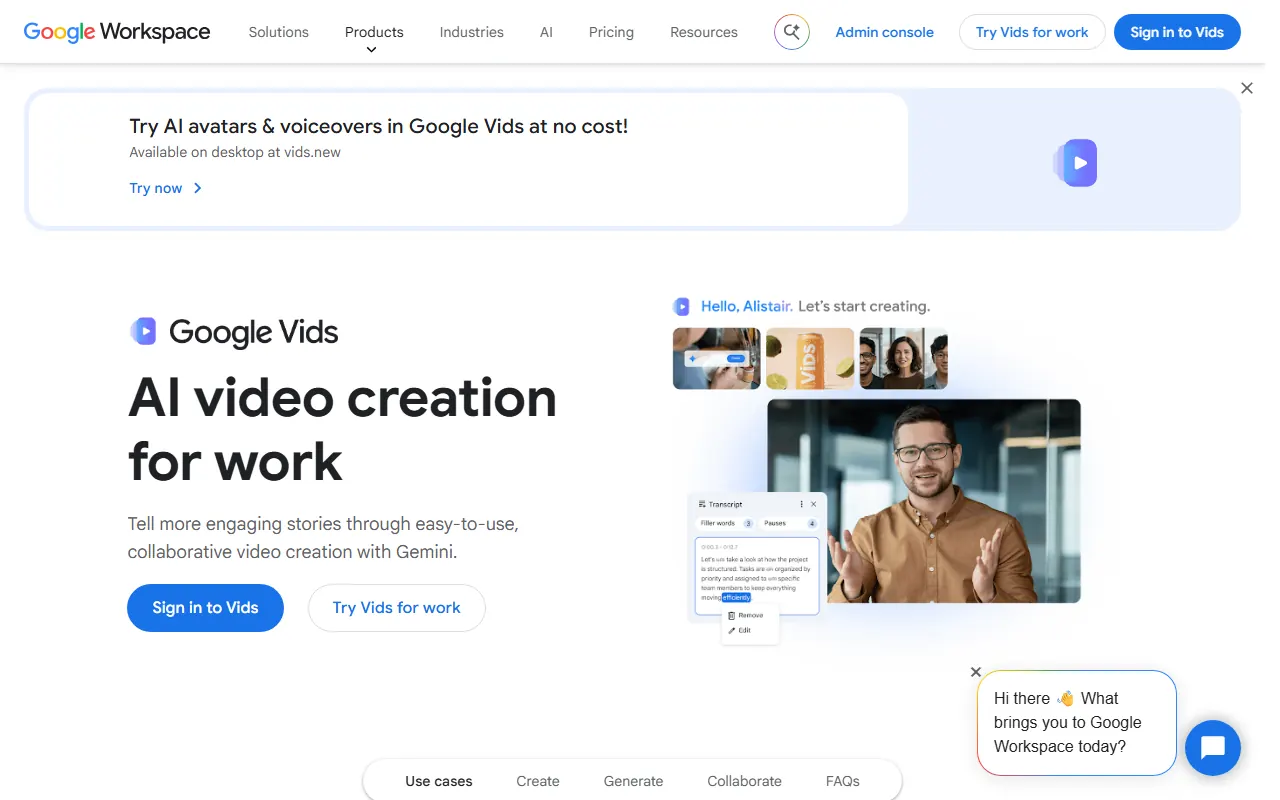Click the Google Workspace logo
The height and width of the screenshot is (800, 1280).
117,32
